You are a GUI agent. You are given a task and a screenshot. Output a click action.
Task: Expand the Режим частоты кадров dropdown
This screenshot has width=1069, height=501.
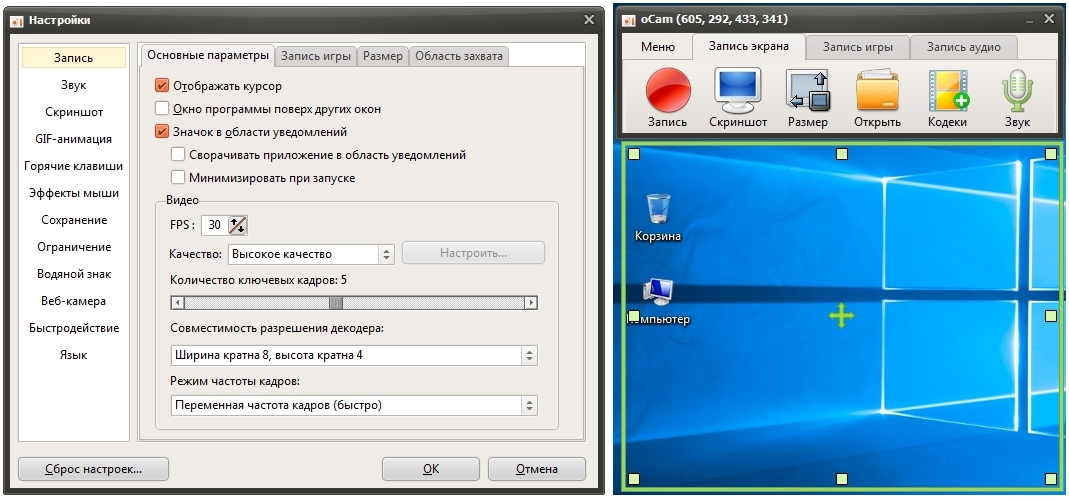[x=354, y=406]
